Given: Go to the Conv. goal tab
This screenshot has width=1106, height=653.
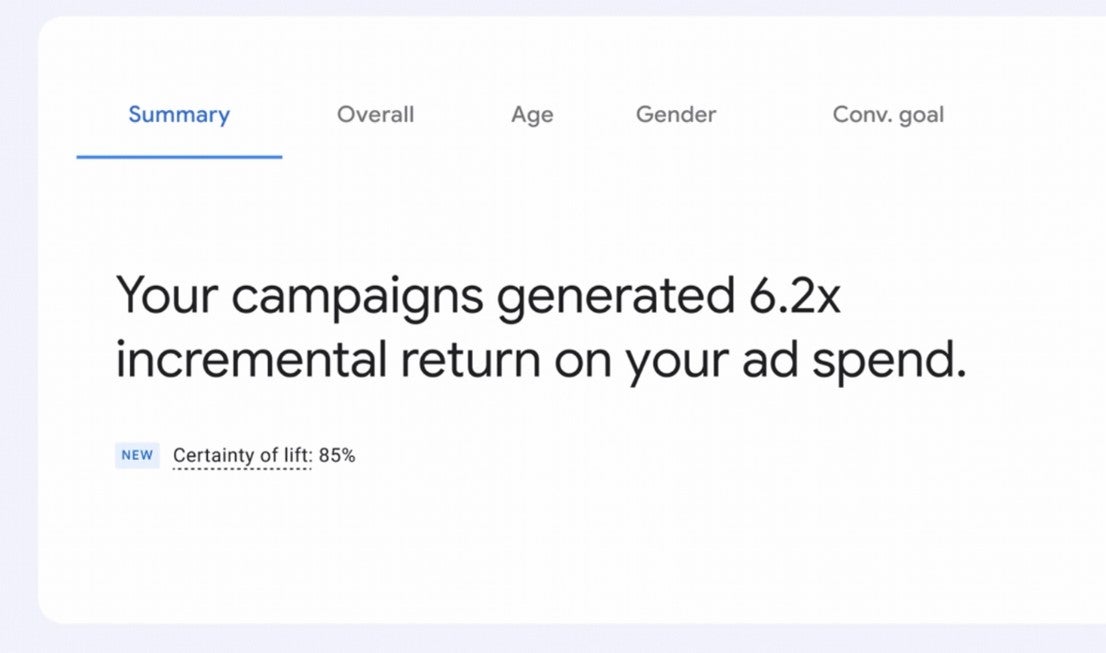Looking at the screenshot, I should (x=888, y=115).
